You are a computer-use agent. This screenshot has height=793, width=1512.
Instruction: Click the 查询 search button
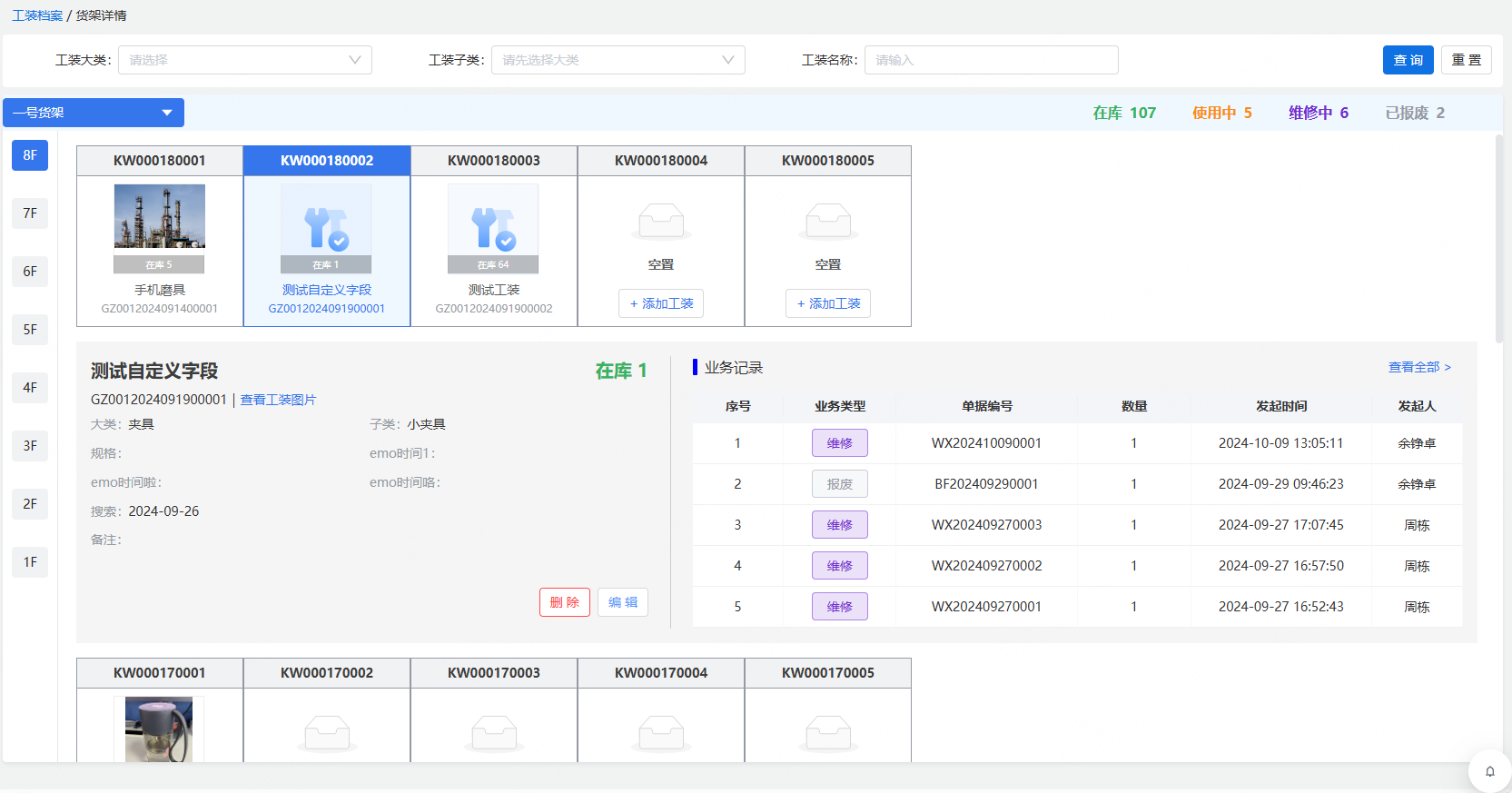coord(1408,60)
